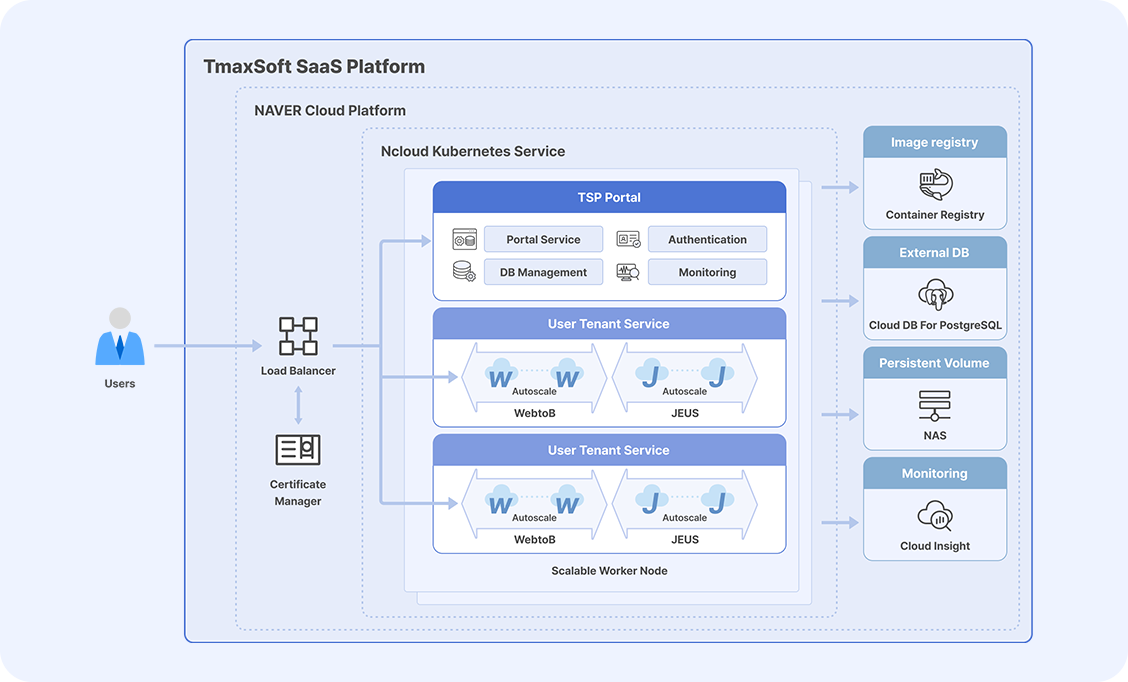The height and width of the screenshot is (682, 1128).
Task: Click the Container Registry icon
Action: pos(935,185)
